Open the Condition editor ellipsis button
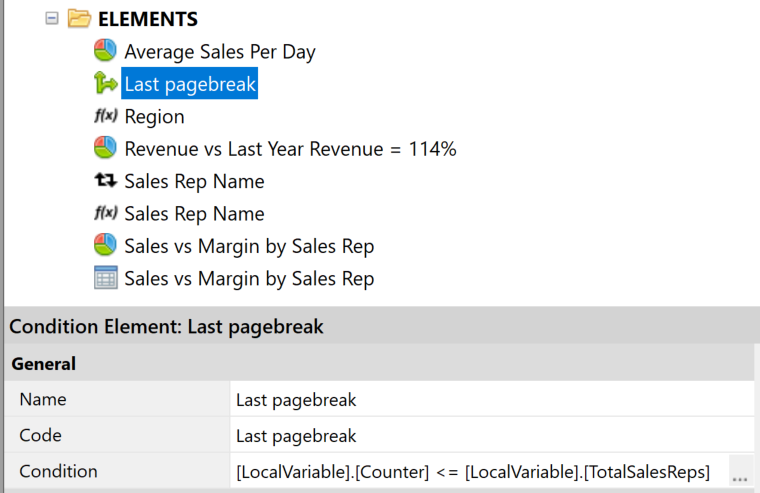This screenshot has width=760, height=493. (740, 472)
